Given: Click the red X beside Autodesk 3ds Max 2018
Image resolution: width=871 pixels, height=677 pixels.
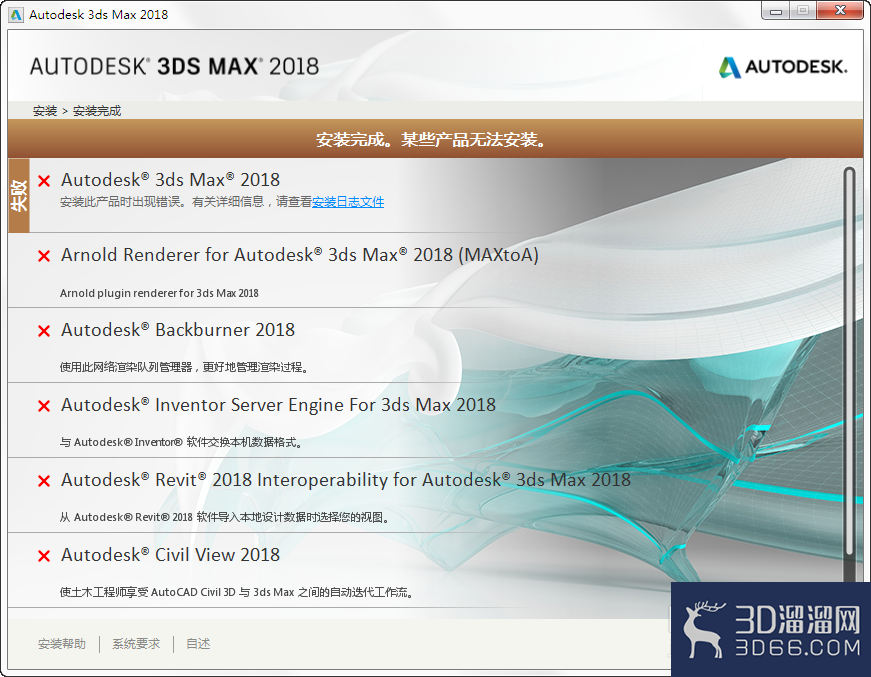Looking at the screenshot, I should [x=44, y=180].
